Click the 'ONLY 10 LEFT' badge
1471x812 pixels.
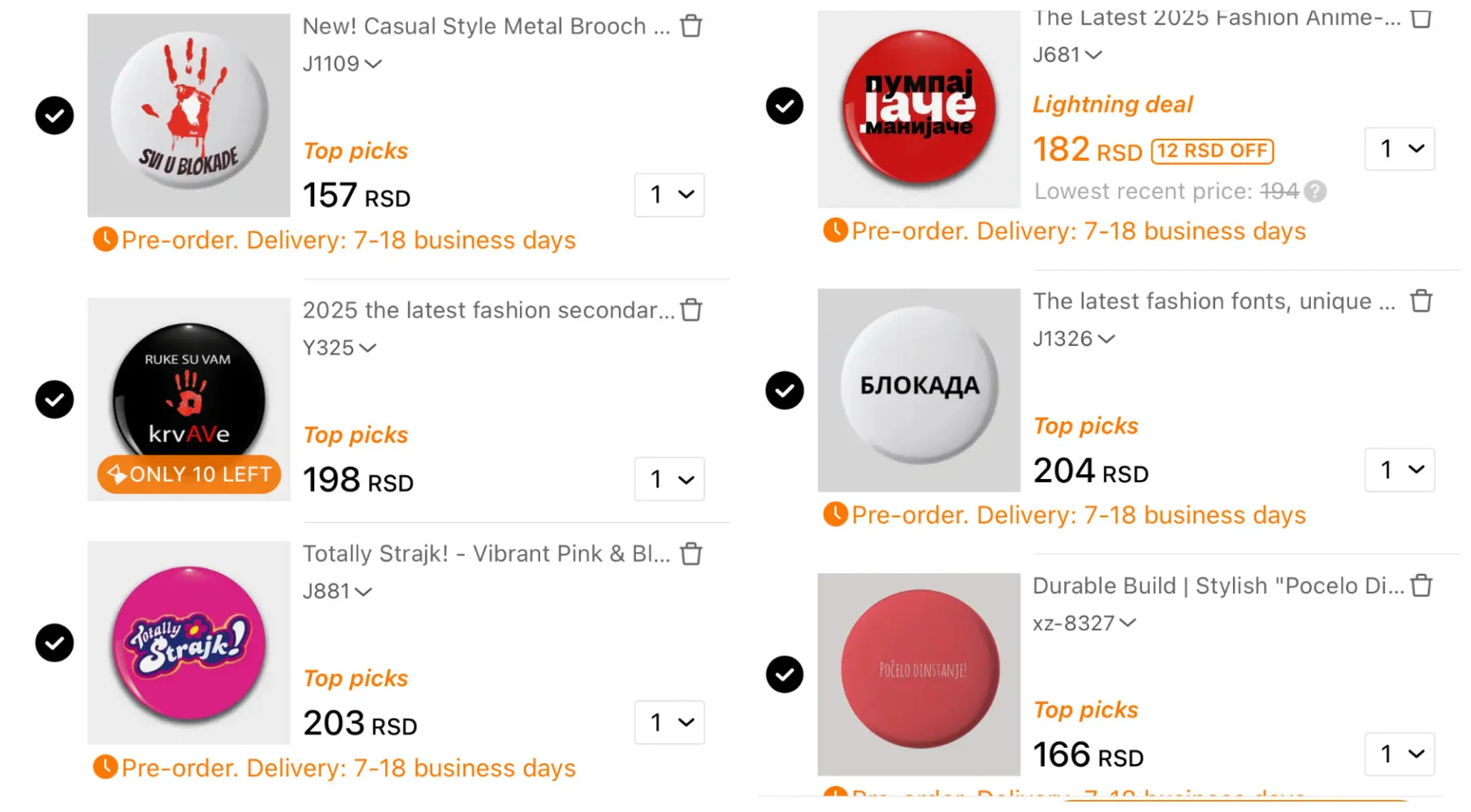point(188,473)
